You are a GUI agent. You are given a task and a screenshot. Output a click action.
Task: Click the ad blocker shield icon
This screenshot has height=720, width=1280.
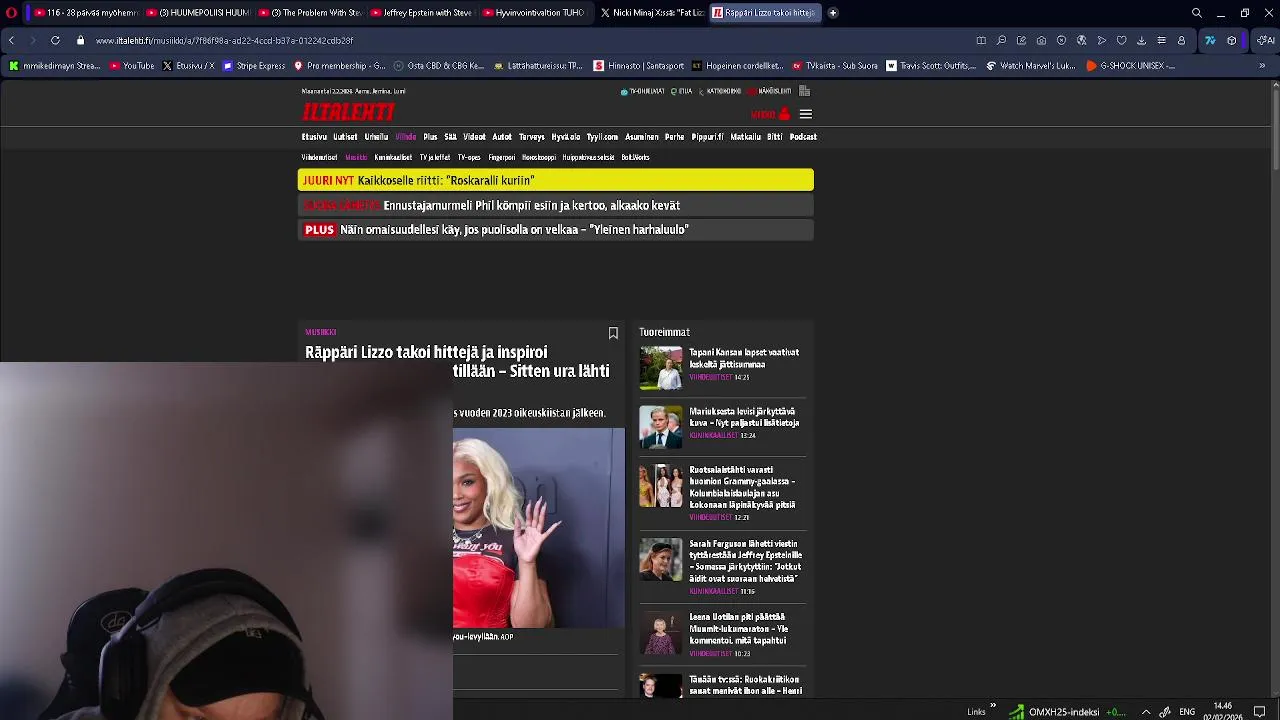1061,40
